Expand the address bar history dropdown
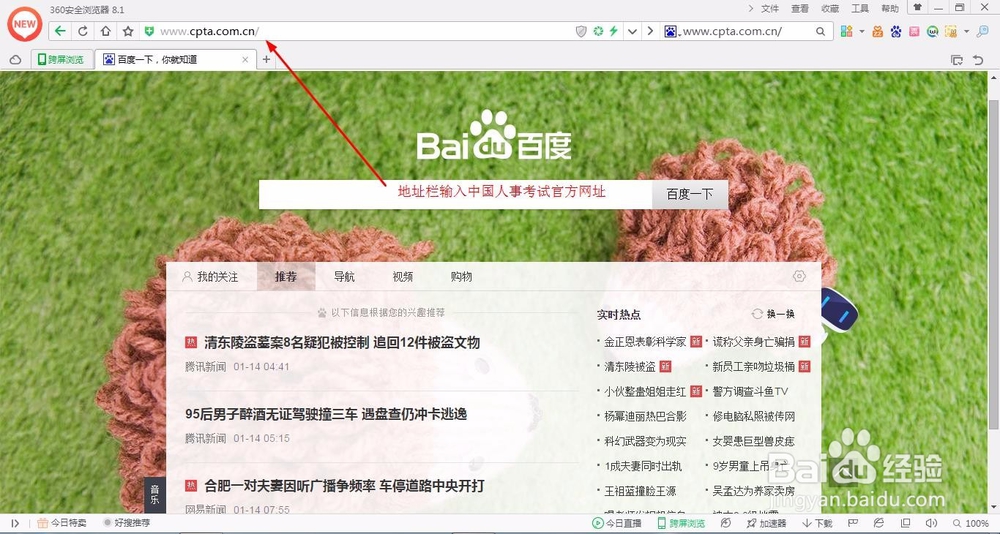This screenshot has height=534, width=1000. (632, 31)
